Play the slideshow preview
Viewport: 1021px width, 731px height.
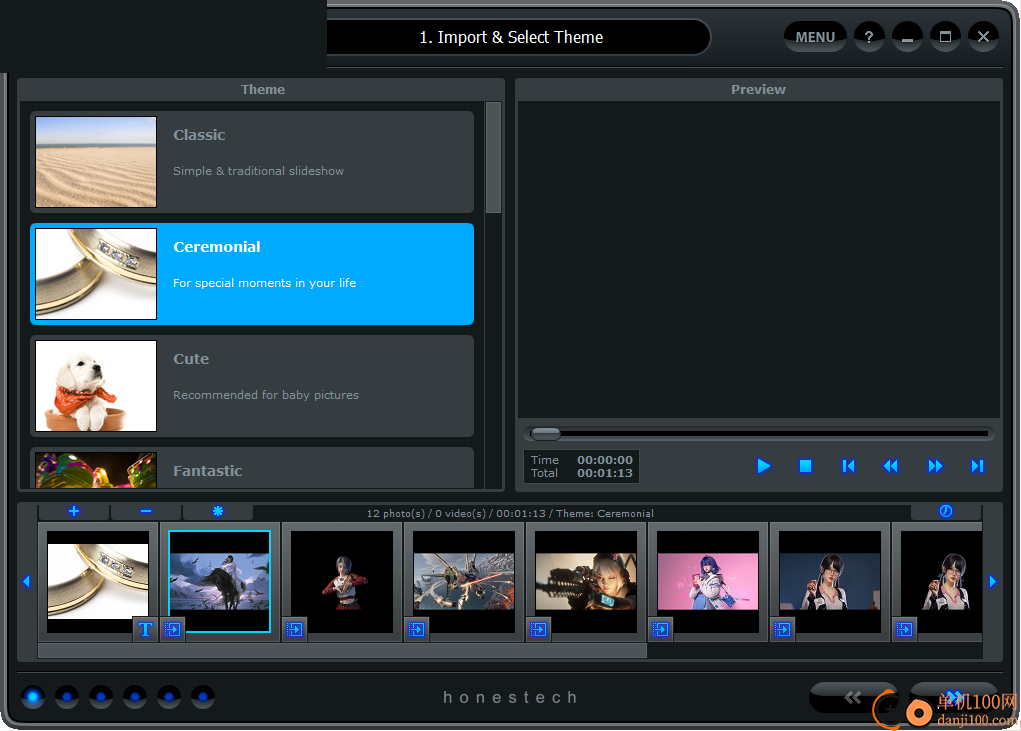(764, 466)
